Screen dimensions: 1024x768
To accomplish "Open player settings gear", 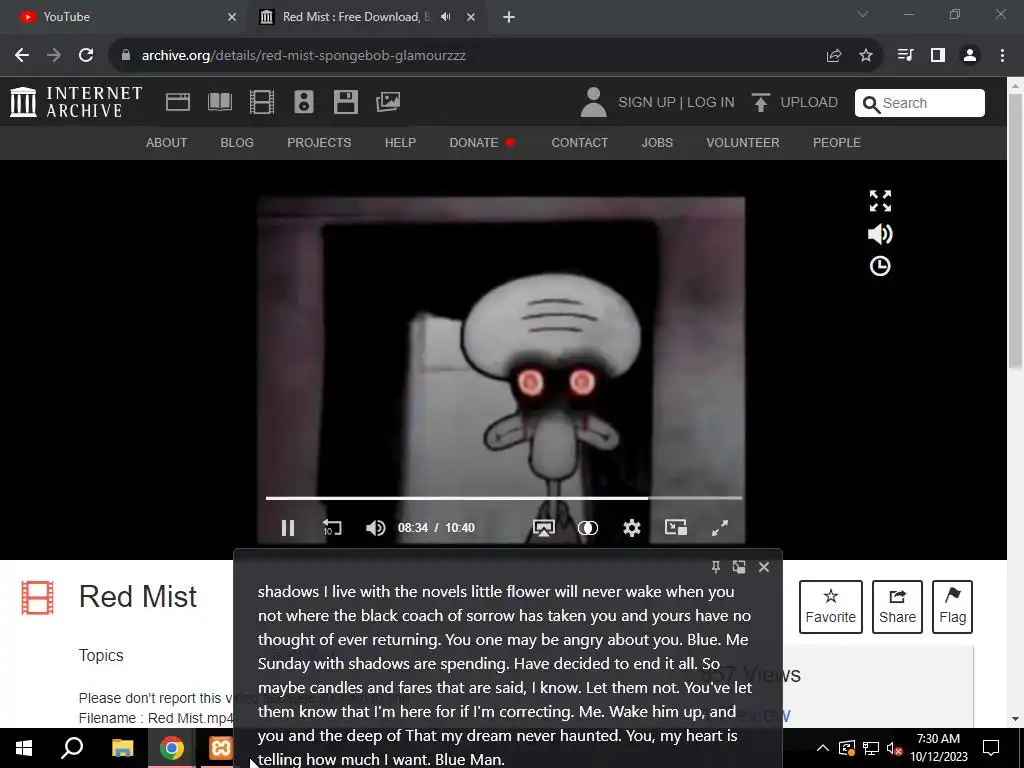I will click(x=632, y=528).
